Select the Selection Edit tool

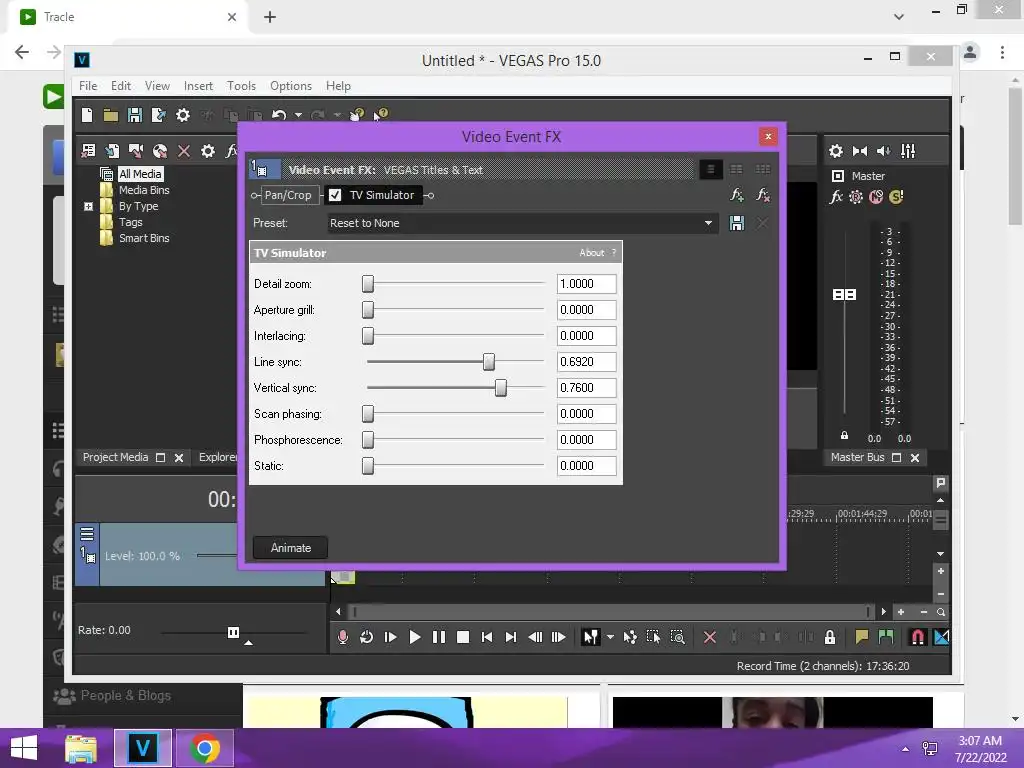pyautogui.click(x=653, y=637)
